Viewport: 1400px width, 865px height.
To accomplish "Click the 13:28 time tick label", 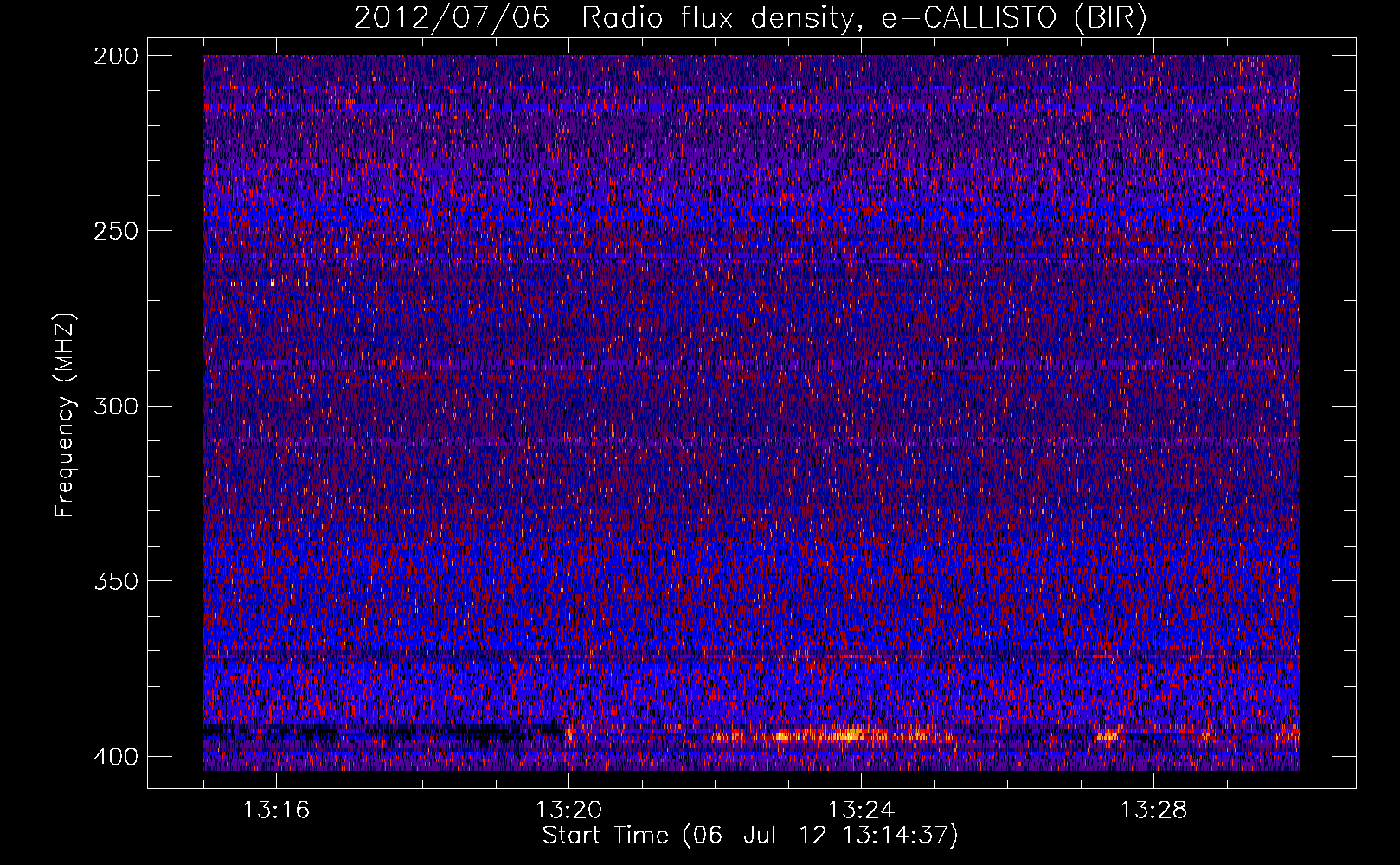I will click(x=1153, y=811).
